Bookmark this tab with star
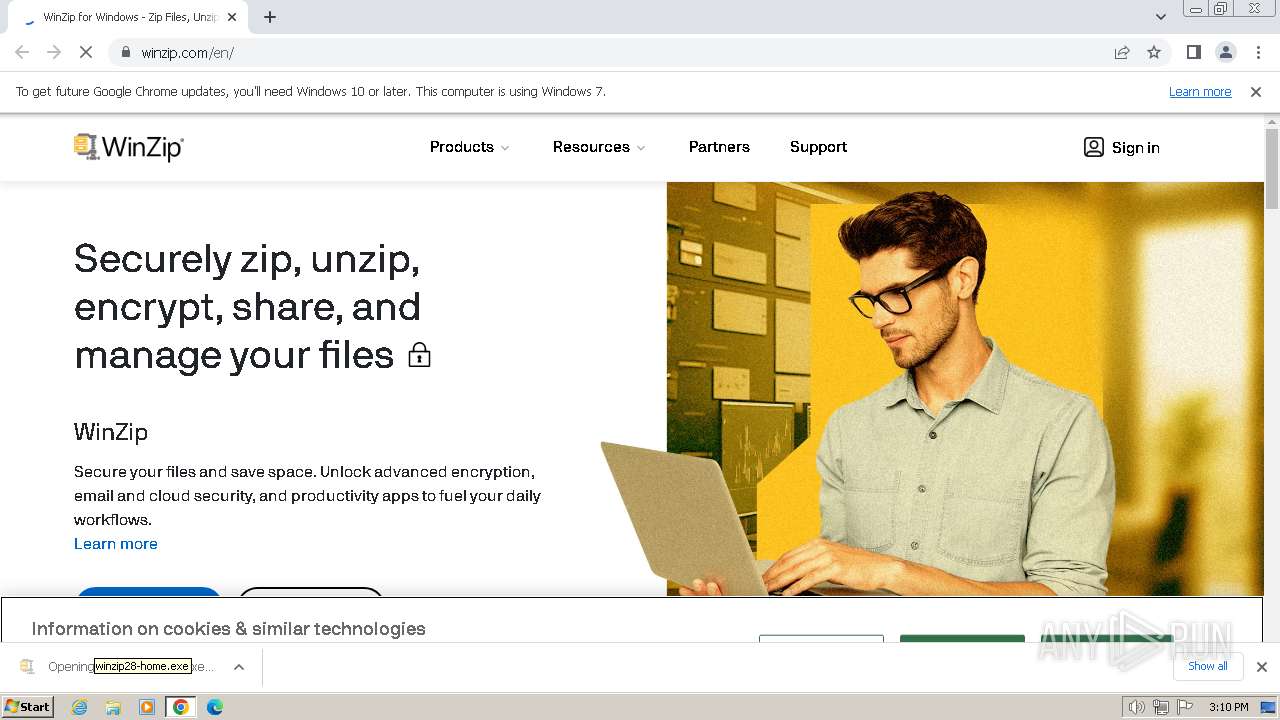 [x=1154, y=52]
